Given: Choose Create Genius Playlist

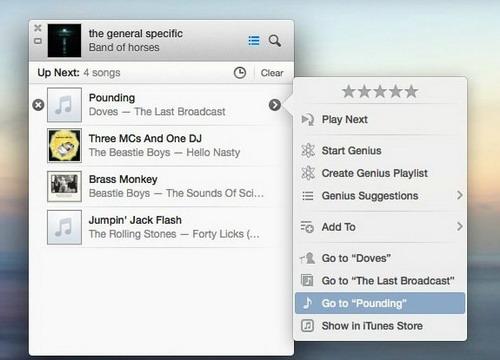Looking at the screenshot, I should [x=380, y=173].
